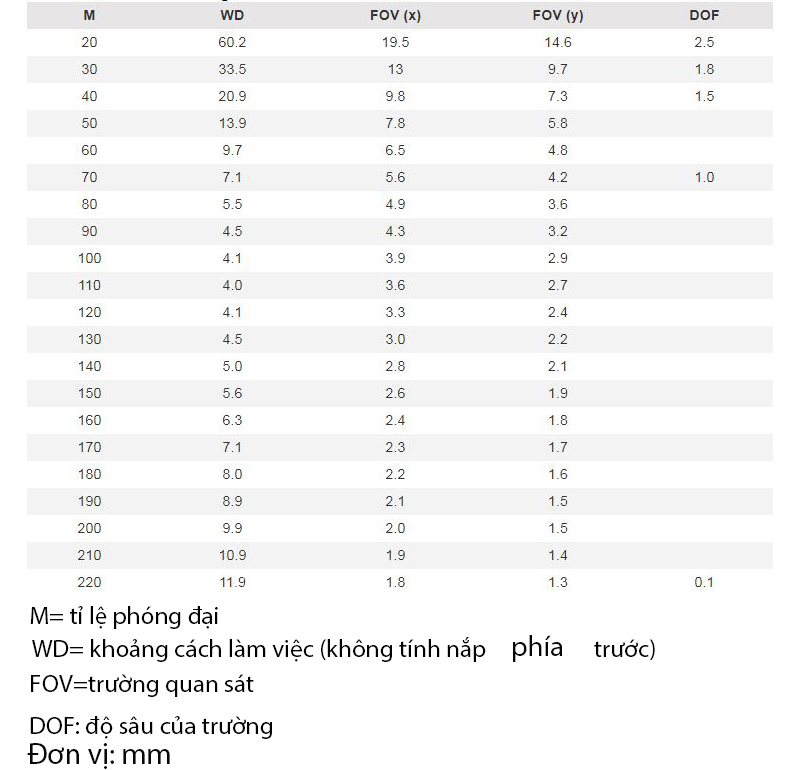
Task: Click the "FOV=trường quan sát" legend line
Action: pos(141,685)
